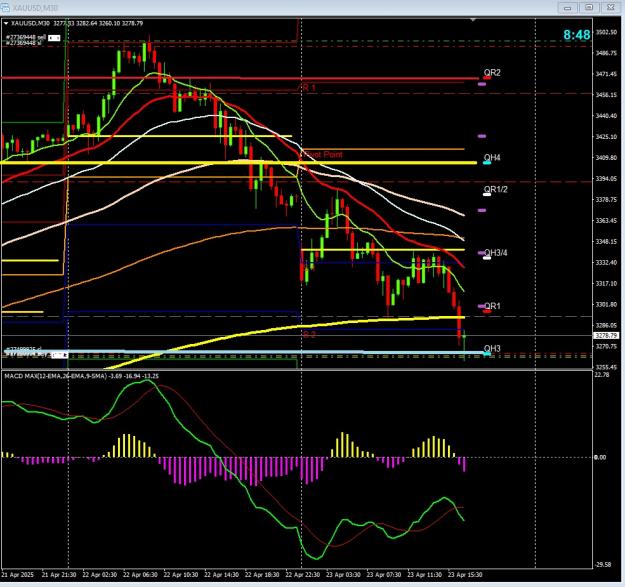Click the current price tag 3278.79
The width and height of the screenshot is (625, 587).
pos(606,336)
